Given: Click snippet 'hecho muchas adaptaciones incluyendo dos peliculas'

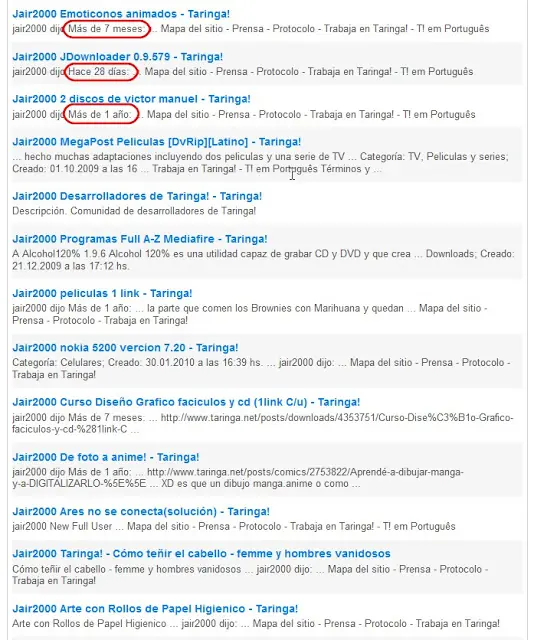Looking at the screenshot, I should [260, 163].
